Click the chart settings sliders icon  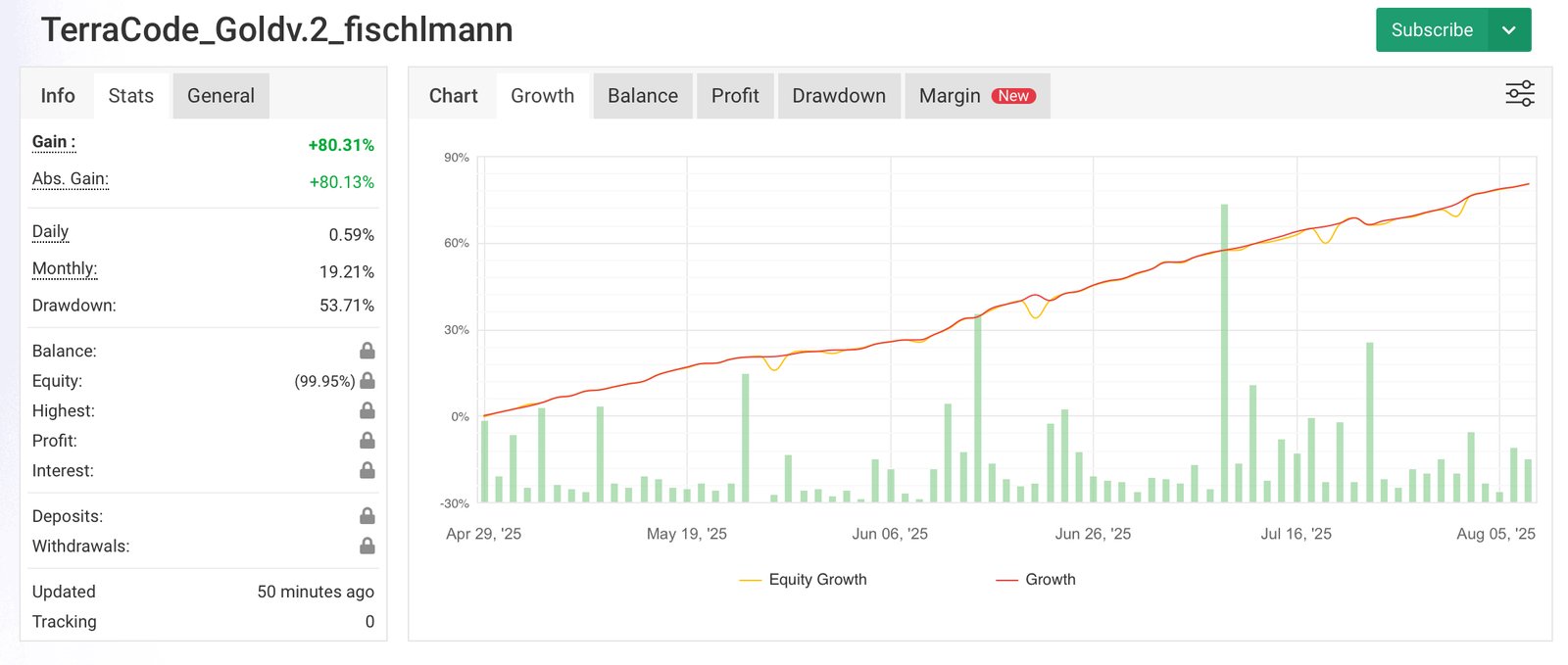(x=1519, y=94)
